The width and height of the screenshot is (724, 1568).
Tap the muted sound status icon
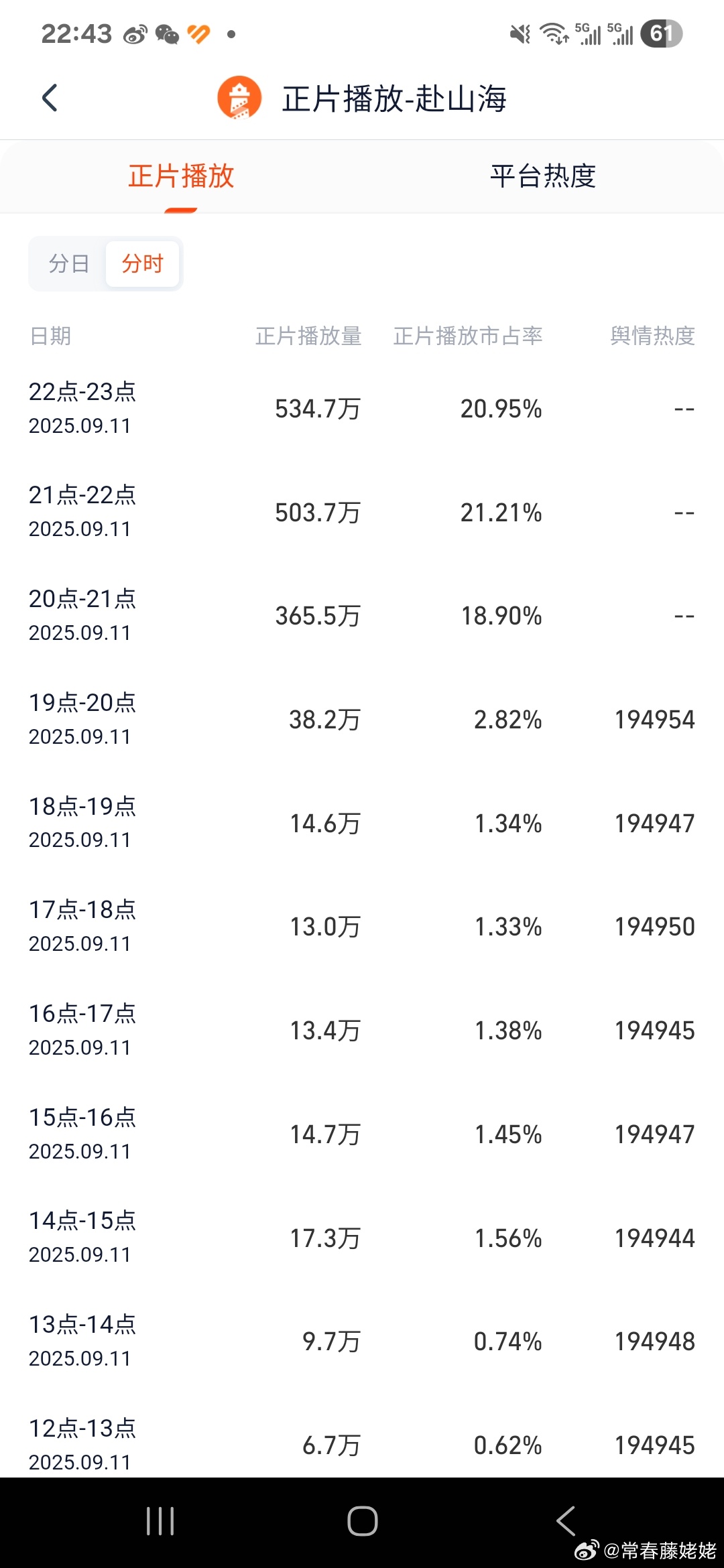point(520,34)
